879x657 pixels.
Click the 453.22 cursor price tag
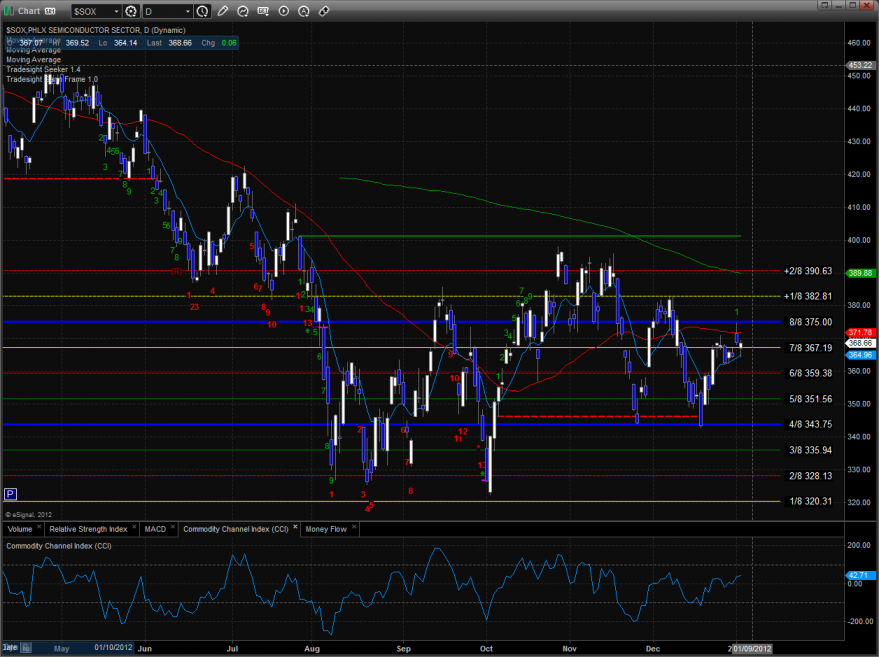859,66
